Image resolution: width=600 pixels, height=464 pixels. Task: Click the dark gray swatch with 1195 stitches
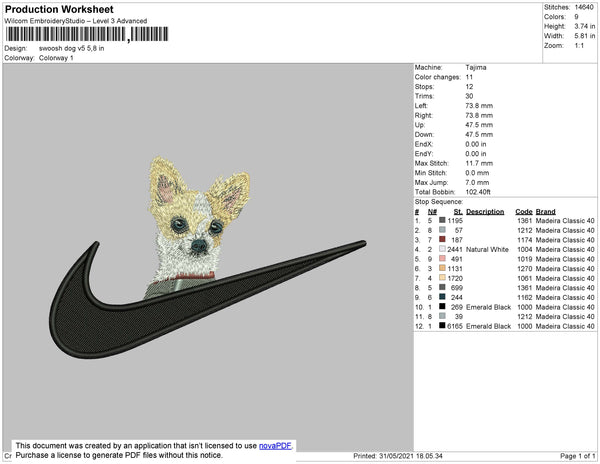(442, 220)
